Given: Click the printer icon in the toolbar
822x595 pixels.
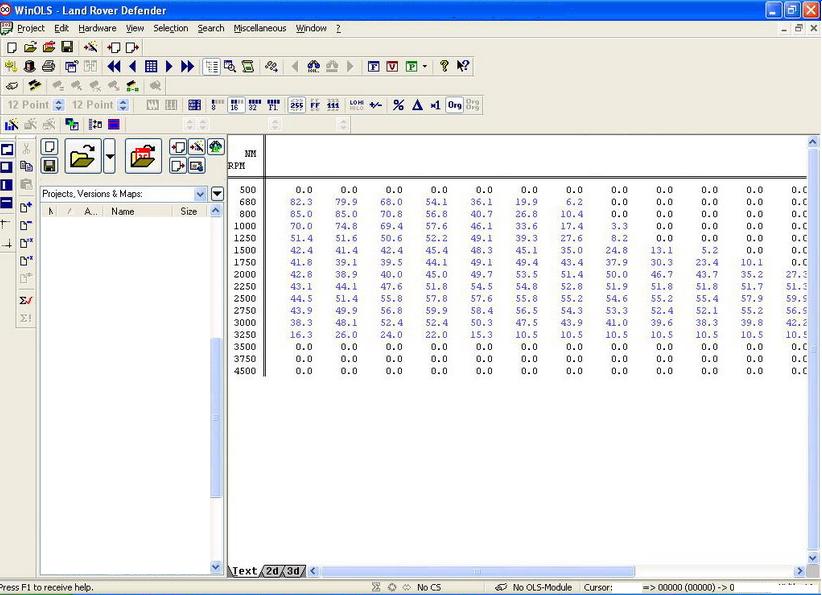Looking at the screenshot, I should coord(49,66).
